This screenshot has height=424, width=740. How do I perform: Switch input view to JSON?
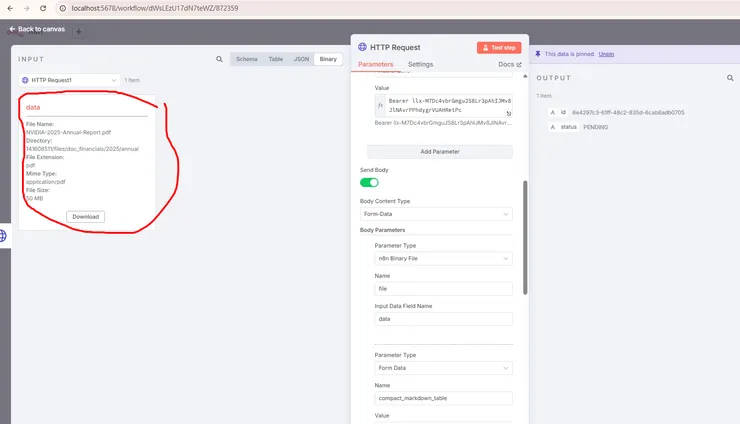(301, 59)
